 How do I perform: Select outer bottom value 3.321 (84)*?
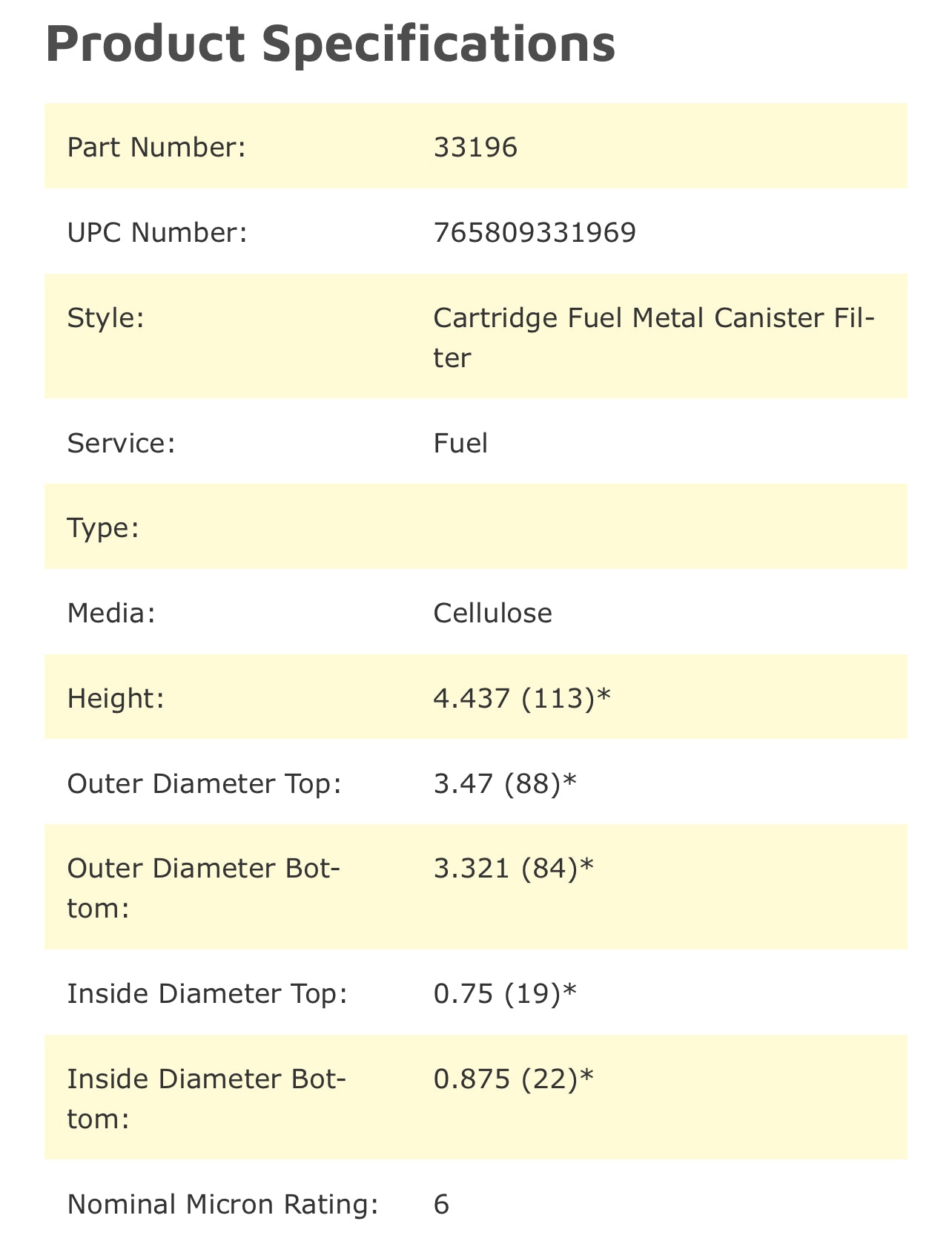tap(513, 867)
